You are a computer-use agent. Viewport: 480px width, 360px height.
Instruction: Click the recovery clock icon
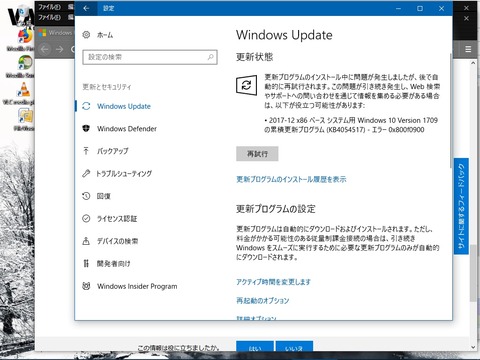86,196
